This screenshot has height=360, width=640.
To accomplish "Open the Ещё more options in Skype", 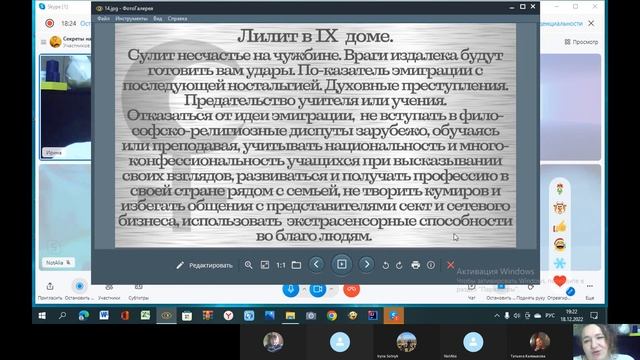I will (x=589, y=291).
